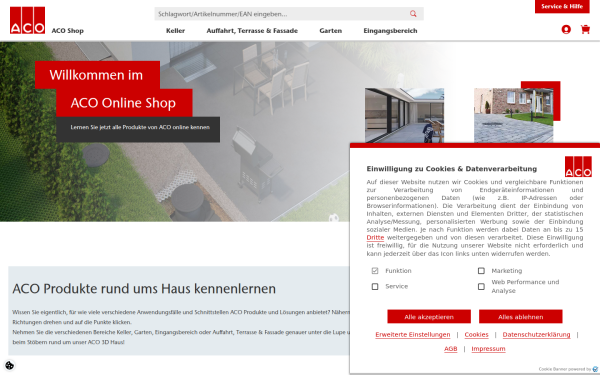Click the ACO logo in header
The image size is (600, 375).
click(x=27, y=20)
